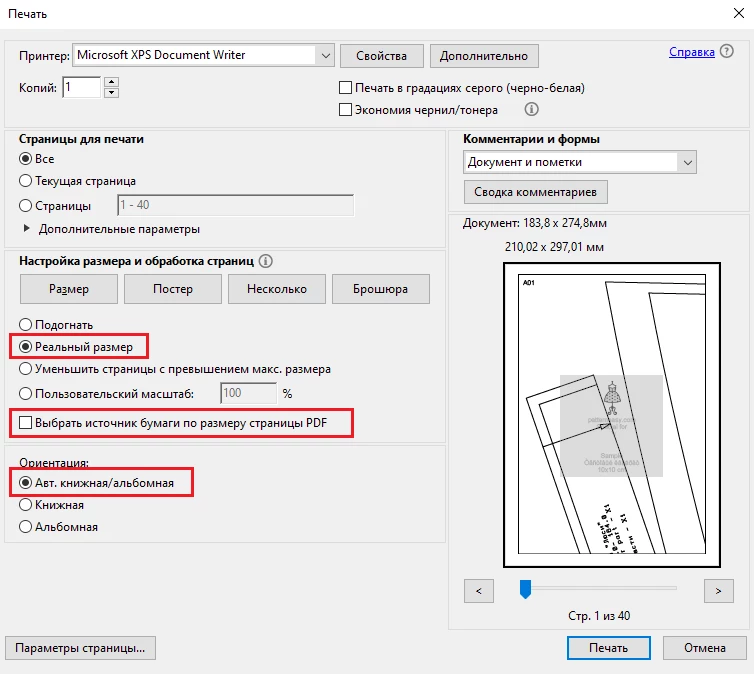Click the info icon beside ink saving
754x674 pixels.
click(531, 109)
